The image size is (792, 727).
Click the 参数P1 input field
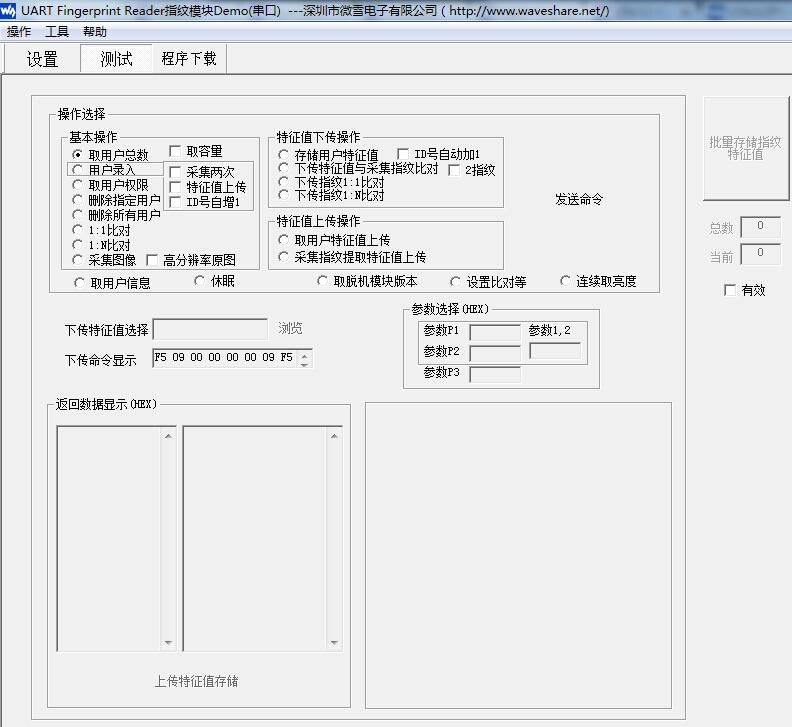point(495,332)
